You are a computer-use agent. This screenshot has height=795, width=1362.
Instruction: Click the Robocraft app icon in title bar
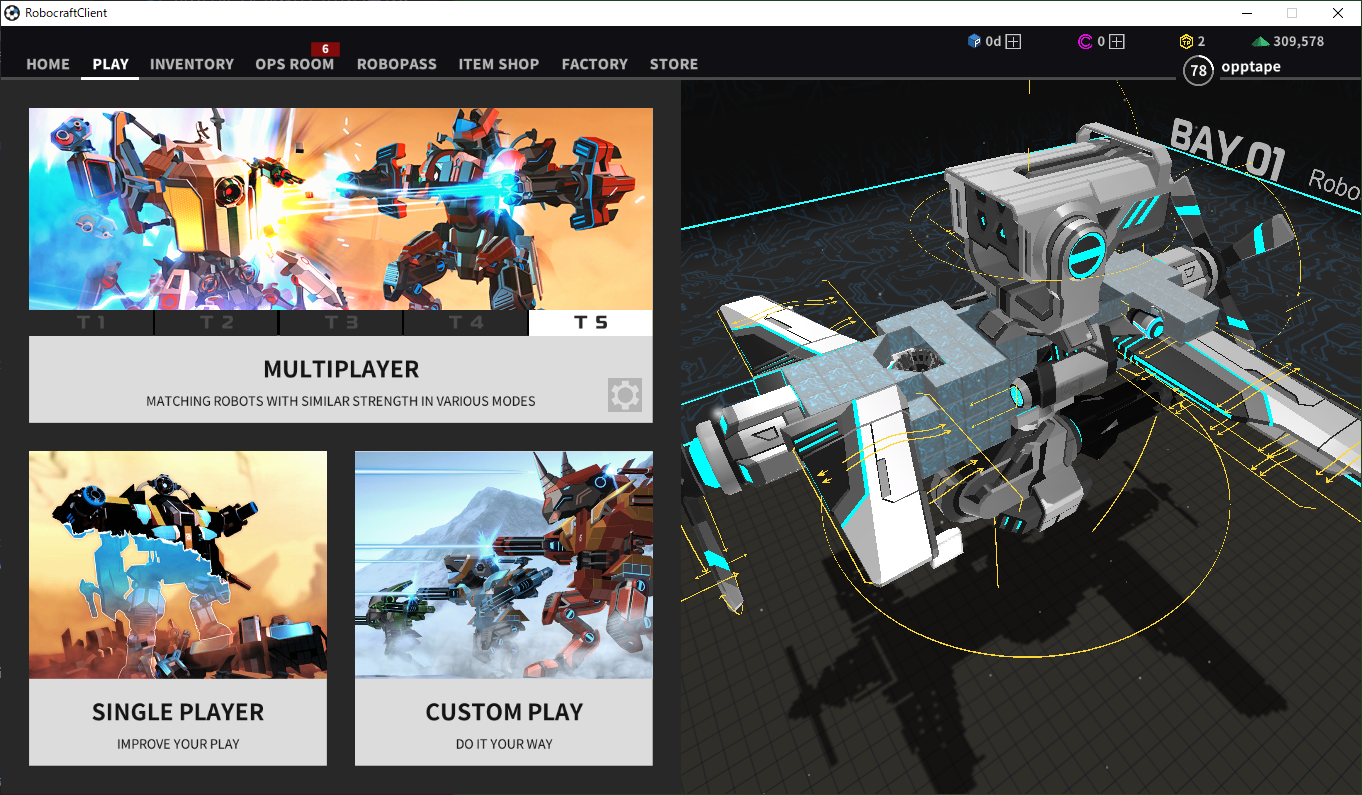[13, 13]
